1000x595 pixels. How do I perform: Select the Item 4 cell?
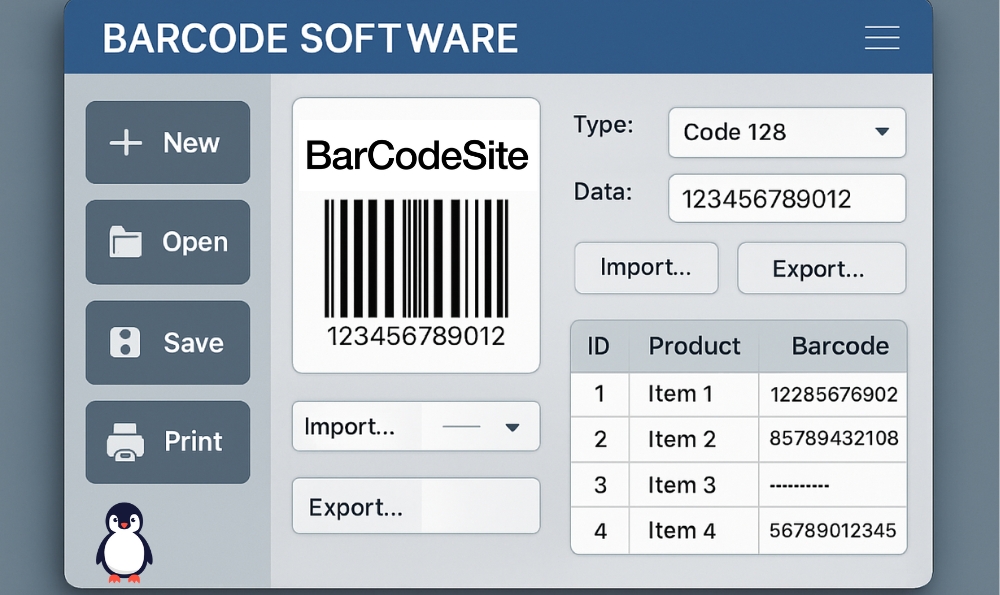point(694,531)
